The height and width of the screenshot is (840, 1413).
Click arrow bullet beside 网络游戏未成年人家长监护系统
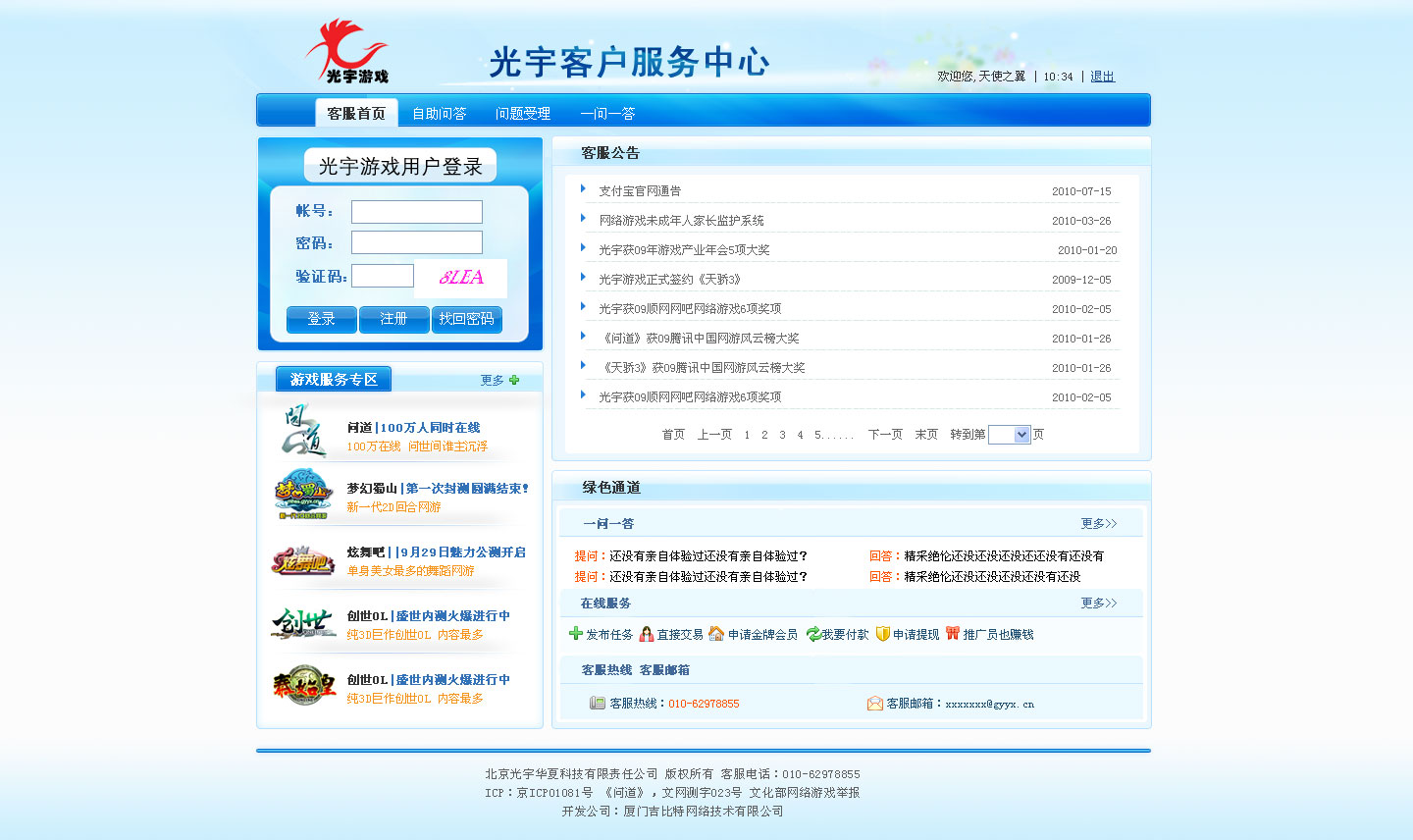(x=583, y=218)
